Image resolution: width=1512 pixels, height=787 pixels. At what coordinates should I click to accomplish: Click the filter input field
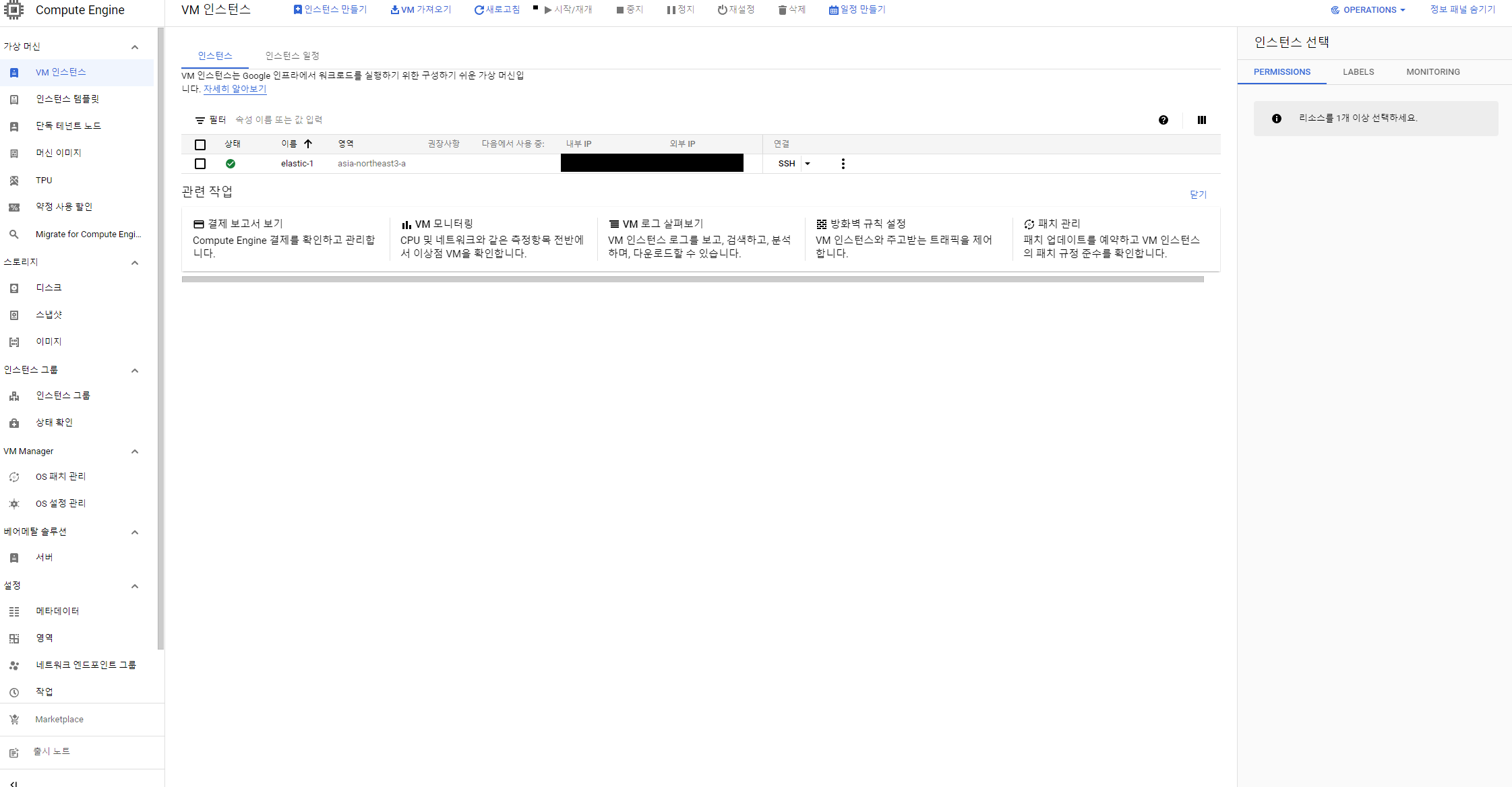tap(404, 120)
